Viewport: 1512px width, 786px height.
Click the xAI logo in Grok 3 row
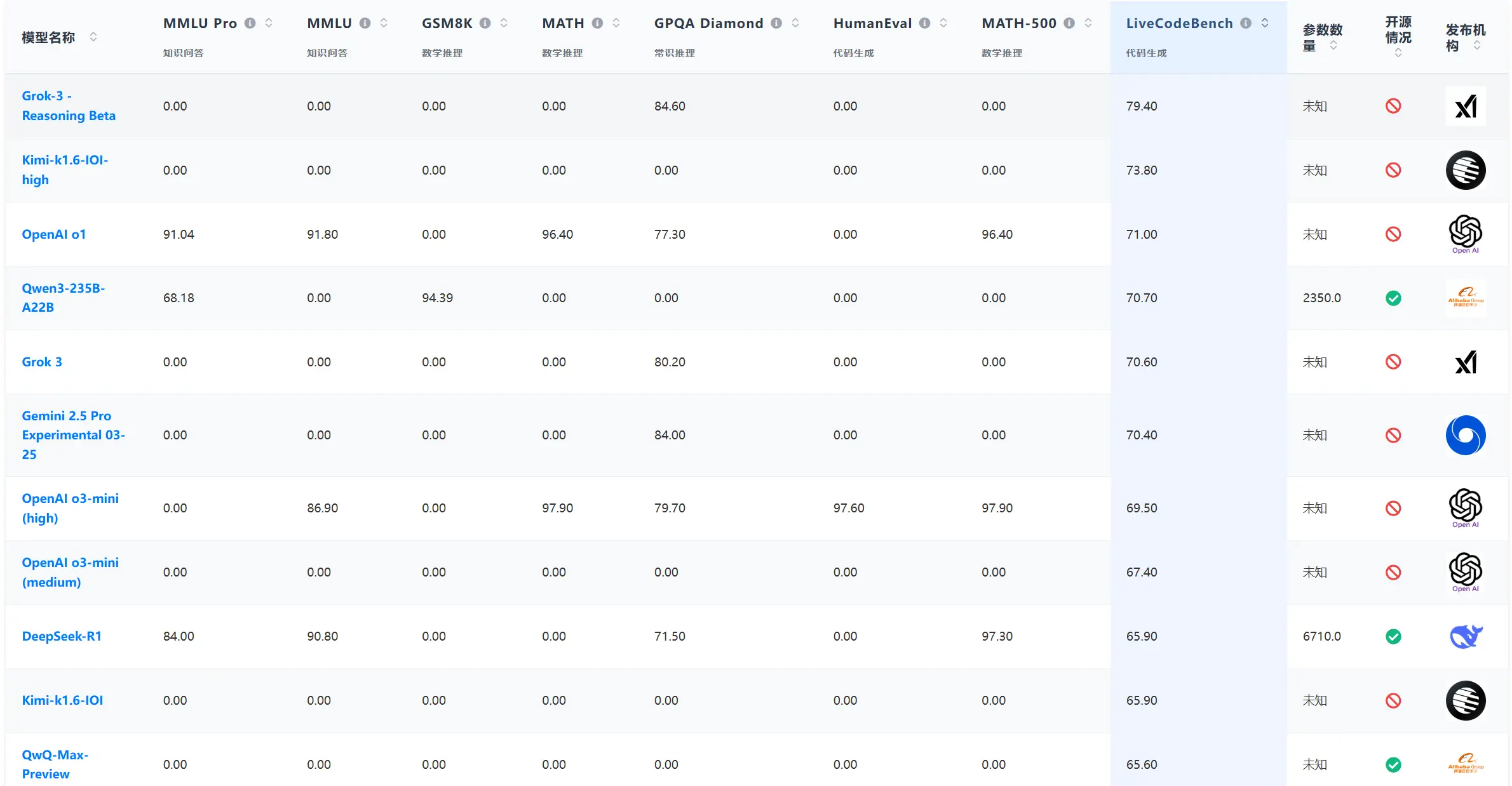[1466, 362]
